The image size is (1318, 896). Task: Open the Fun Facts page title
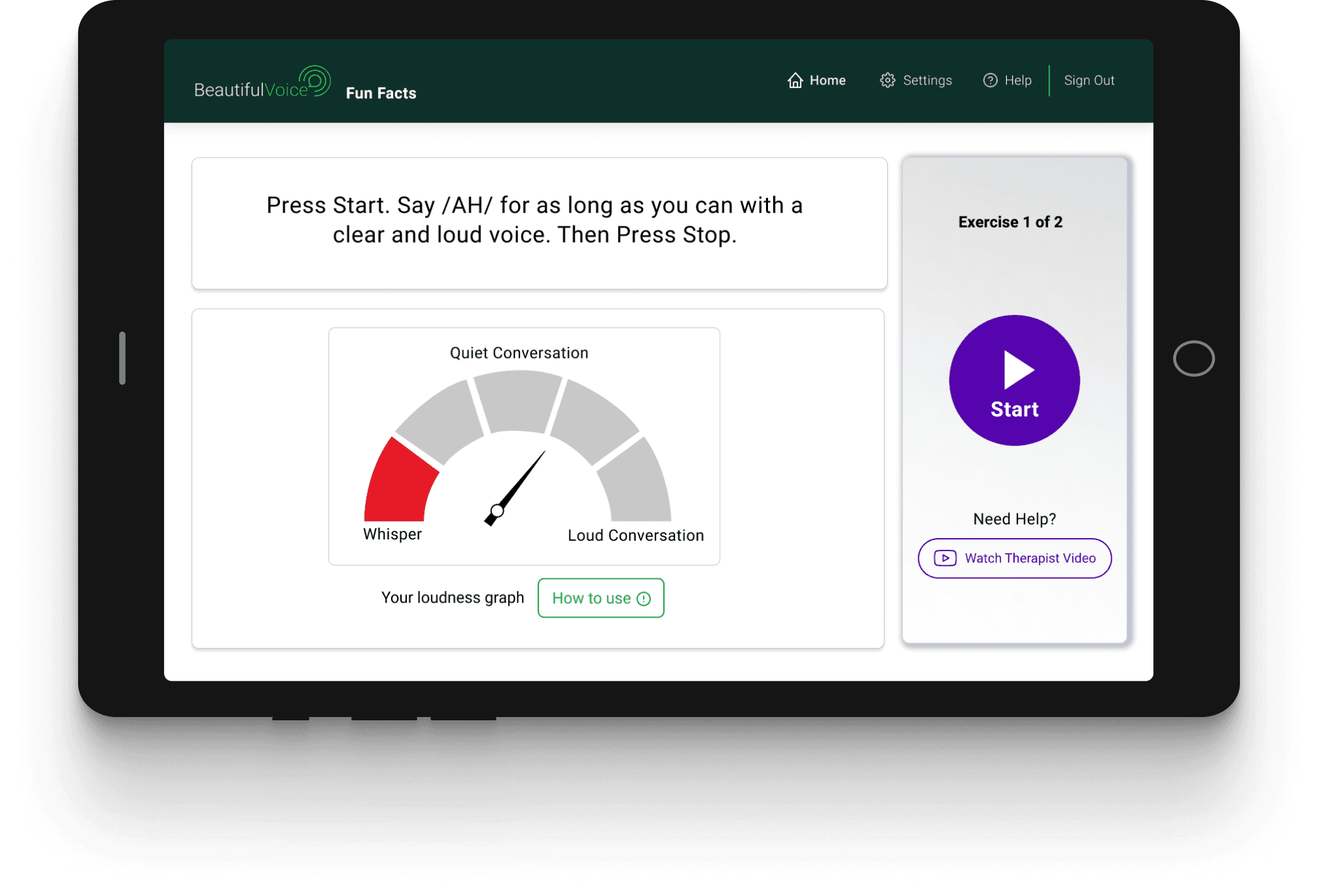(x=381, y=93)
